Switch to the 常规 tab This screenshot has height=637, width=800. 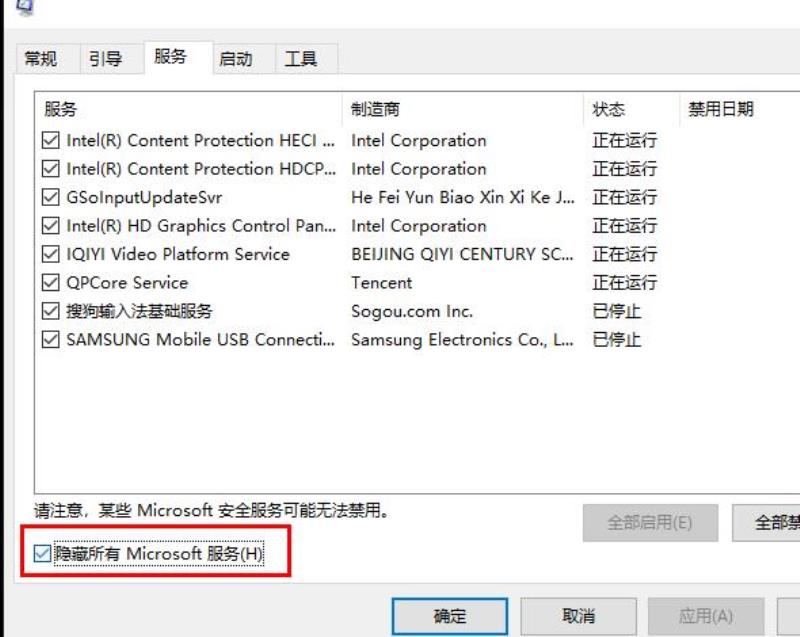click(x=42, y=59)
